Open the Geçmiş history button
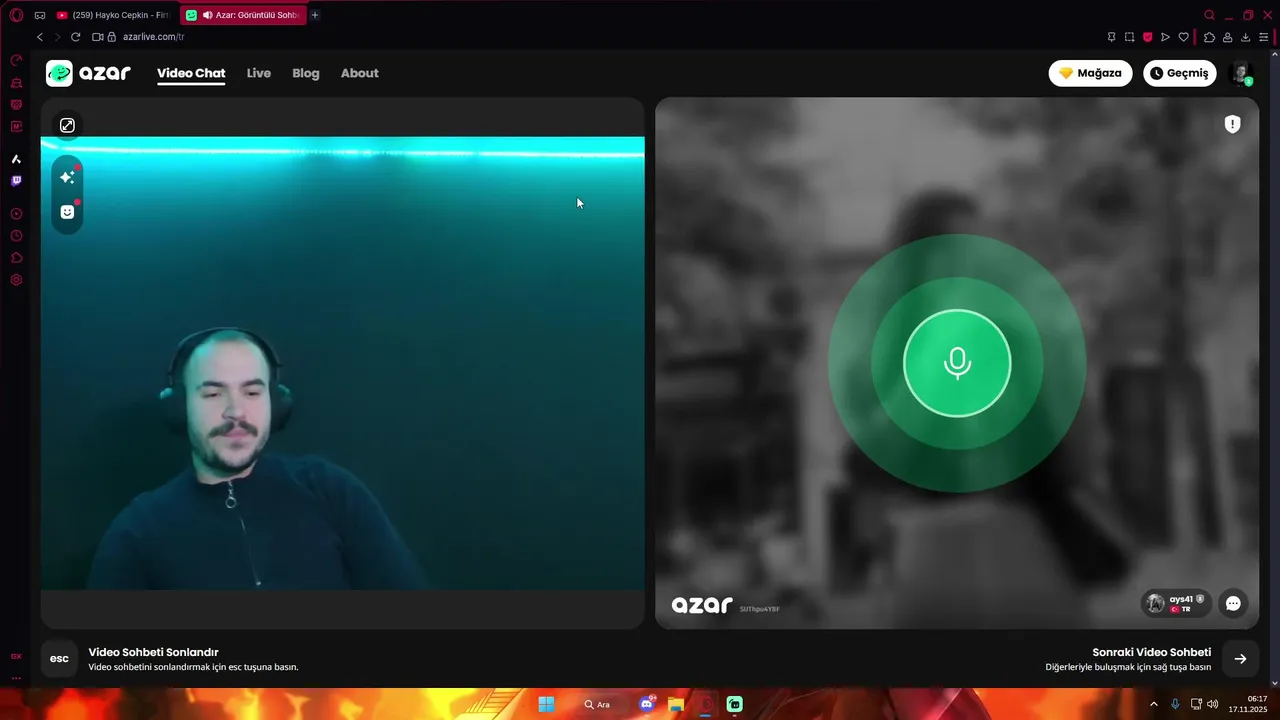The width and height of the screenshot is (1280, 720). pyautogui.click(x=1180, y=73)
